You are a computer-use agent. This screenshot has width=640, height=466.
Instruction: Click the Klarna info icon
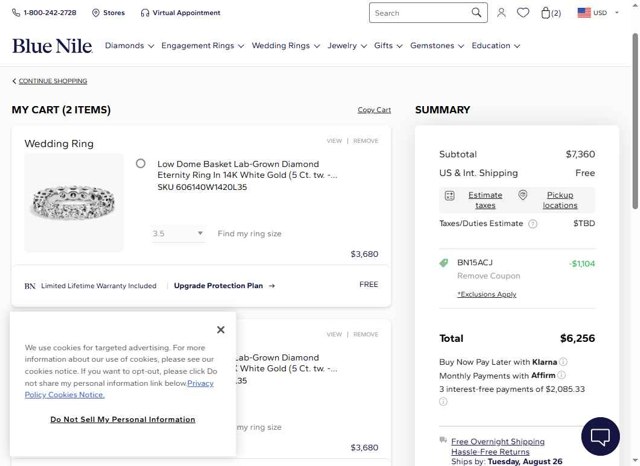click(563, 362)
